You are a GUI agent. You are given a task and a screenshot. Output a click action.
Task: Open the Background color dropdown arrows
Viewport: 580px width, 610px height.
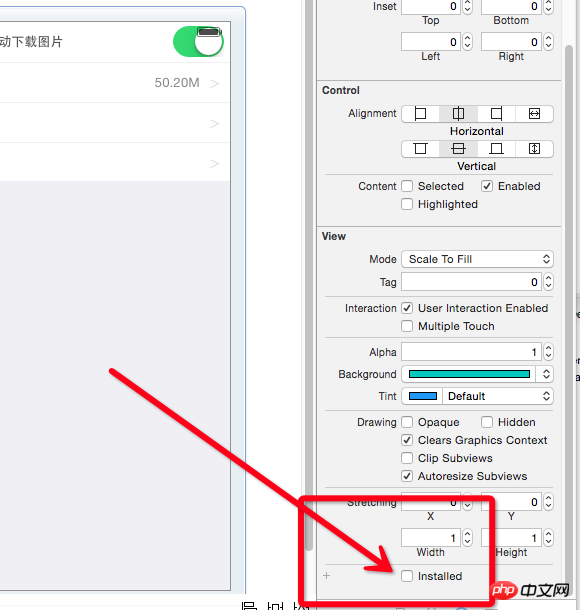point(546,374)
